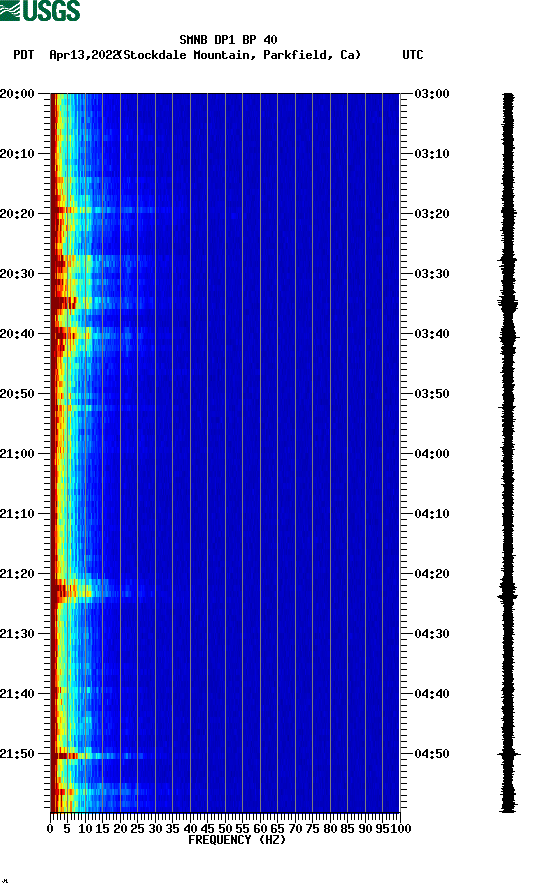Click the '03:30' UTC time label
552x892 pixels.
coord(432,274)
